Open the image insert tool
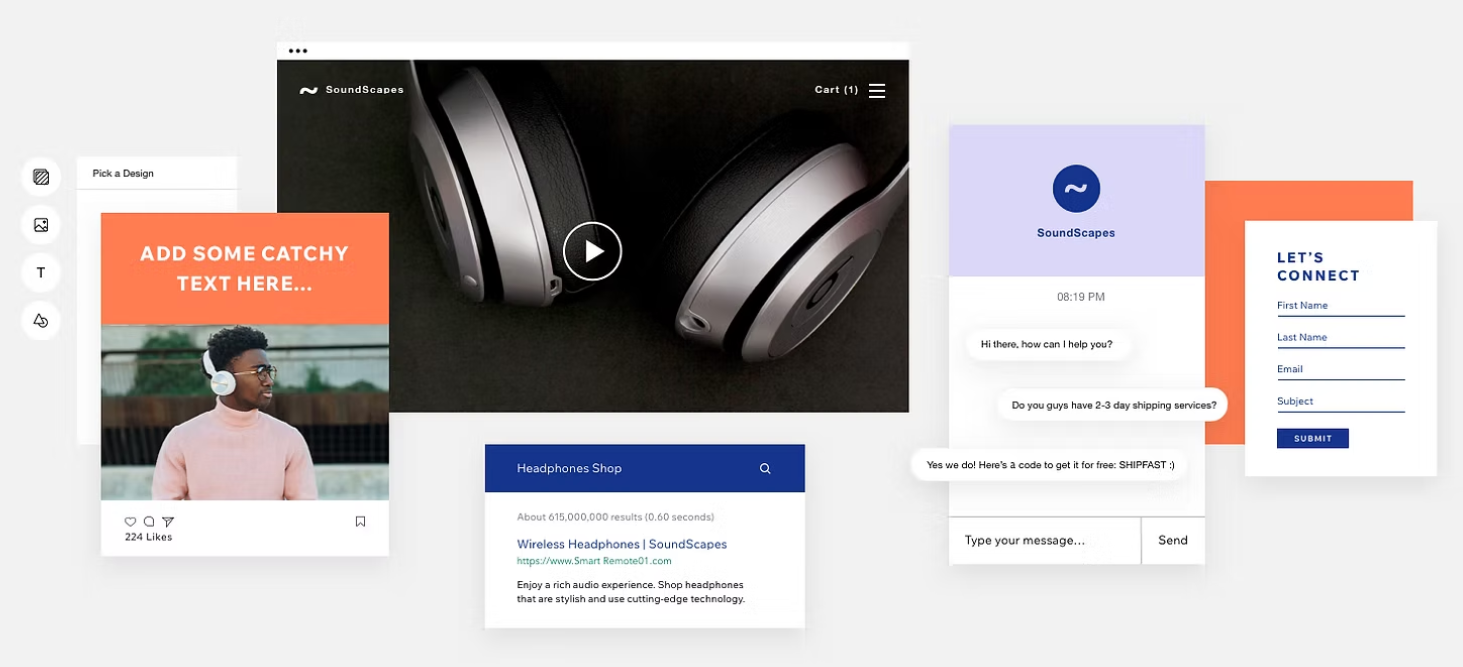The image size is (1463, 667). pyautogui.click(x=41, y=224)
